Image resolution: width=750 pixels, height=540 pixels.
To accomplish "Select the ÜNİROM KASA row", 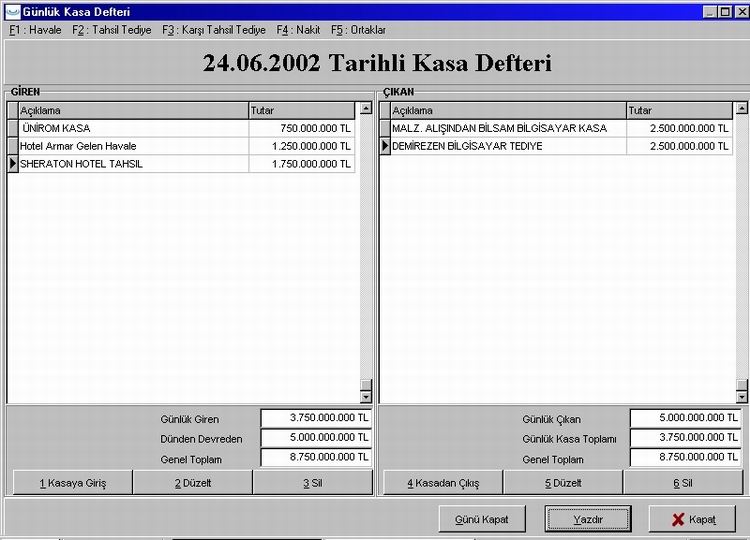I will [130, 128].
